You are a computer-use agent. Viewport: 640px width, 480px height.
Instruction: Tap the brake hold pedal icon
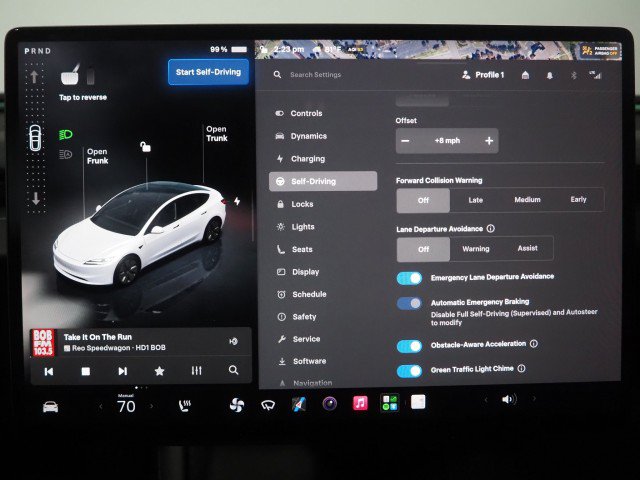click(70, 75)
